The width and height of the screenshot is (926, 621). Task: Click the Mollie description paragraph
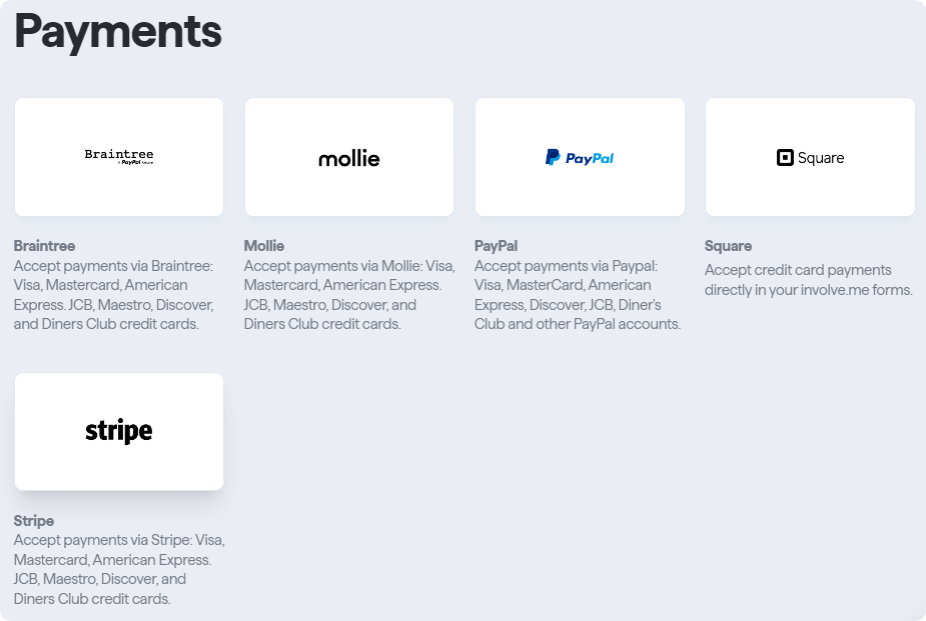pyautogui.click(x=350, y=295)
